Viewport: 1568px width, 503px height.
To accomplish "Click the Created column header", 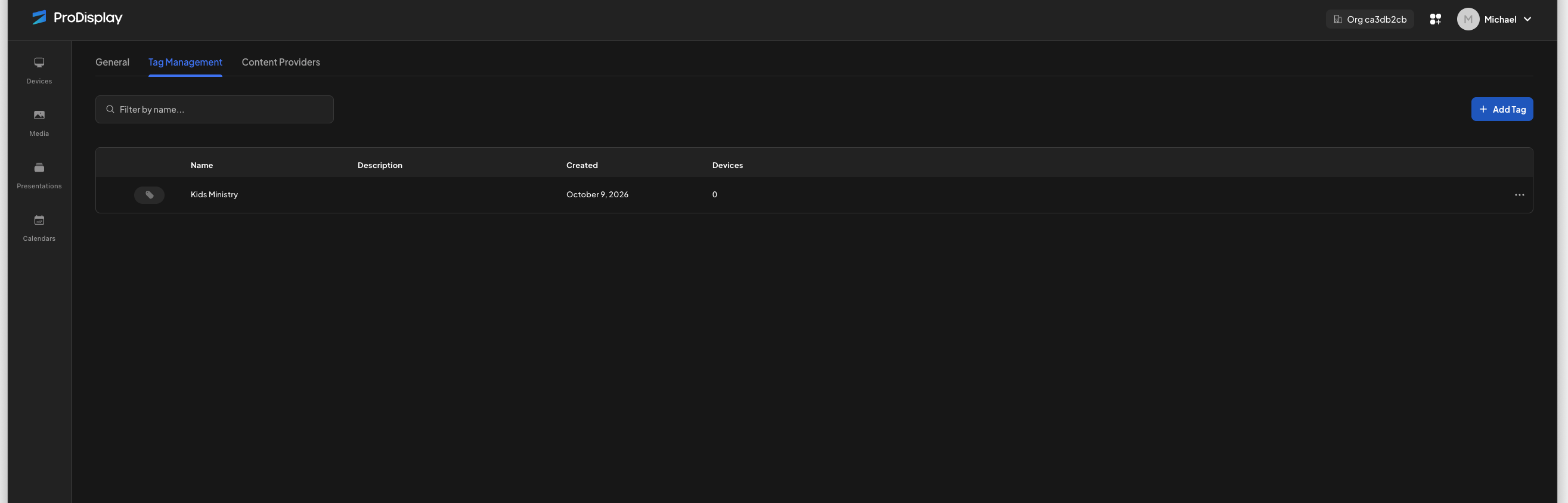I will 582,166.
